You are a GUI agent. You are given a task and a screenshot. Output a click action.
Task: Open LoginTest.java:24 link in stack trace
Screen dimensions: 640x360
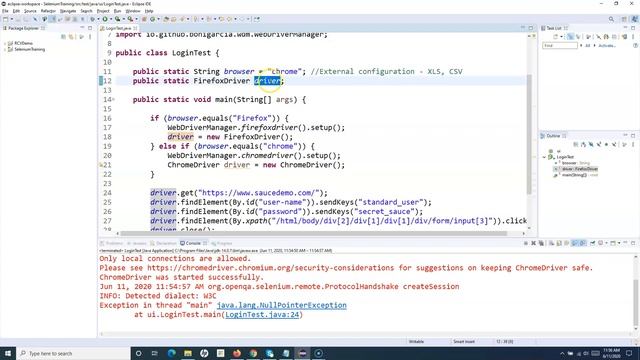[262, 315]
